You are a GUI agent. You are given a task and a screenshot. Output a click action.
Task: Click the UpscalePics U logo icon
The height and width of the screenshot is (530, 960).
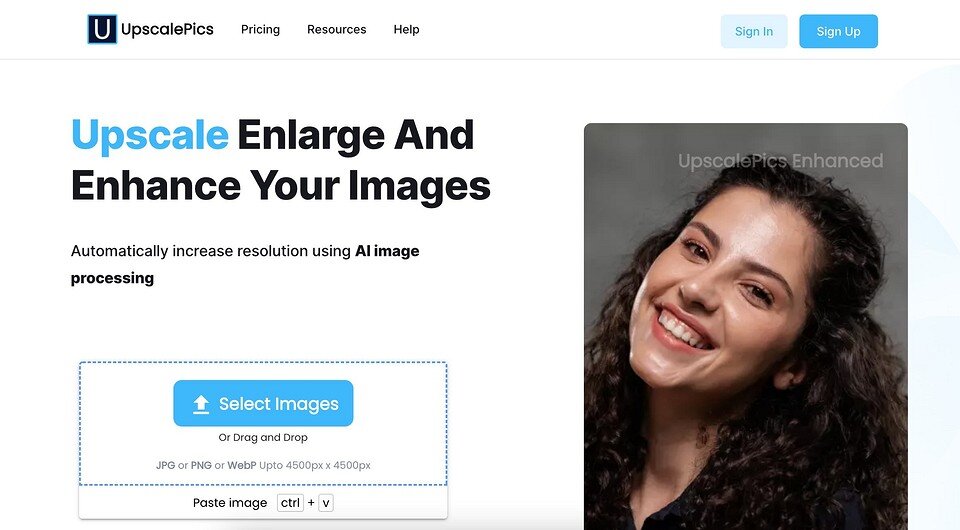click(102, 29)
